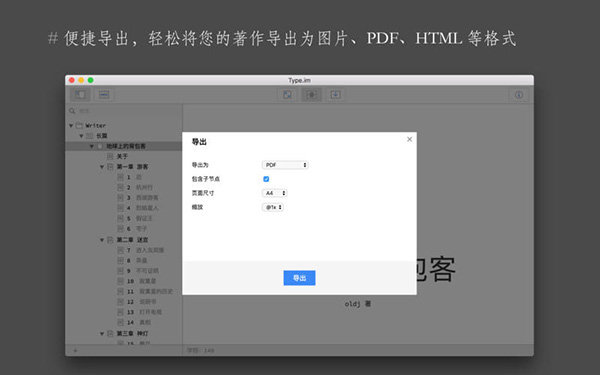Image resolution: width=600 pixels, height=375 pixels.
Task: Collapse the highlighted 地球上的背包客 book triangle
Action: 92,146
